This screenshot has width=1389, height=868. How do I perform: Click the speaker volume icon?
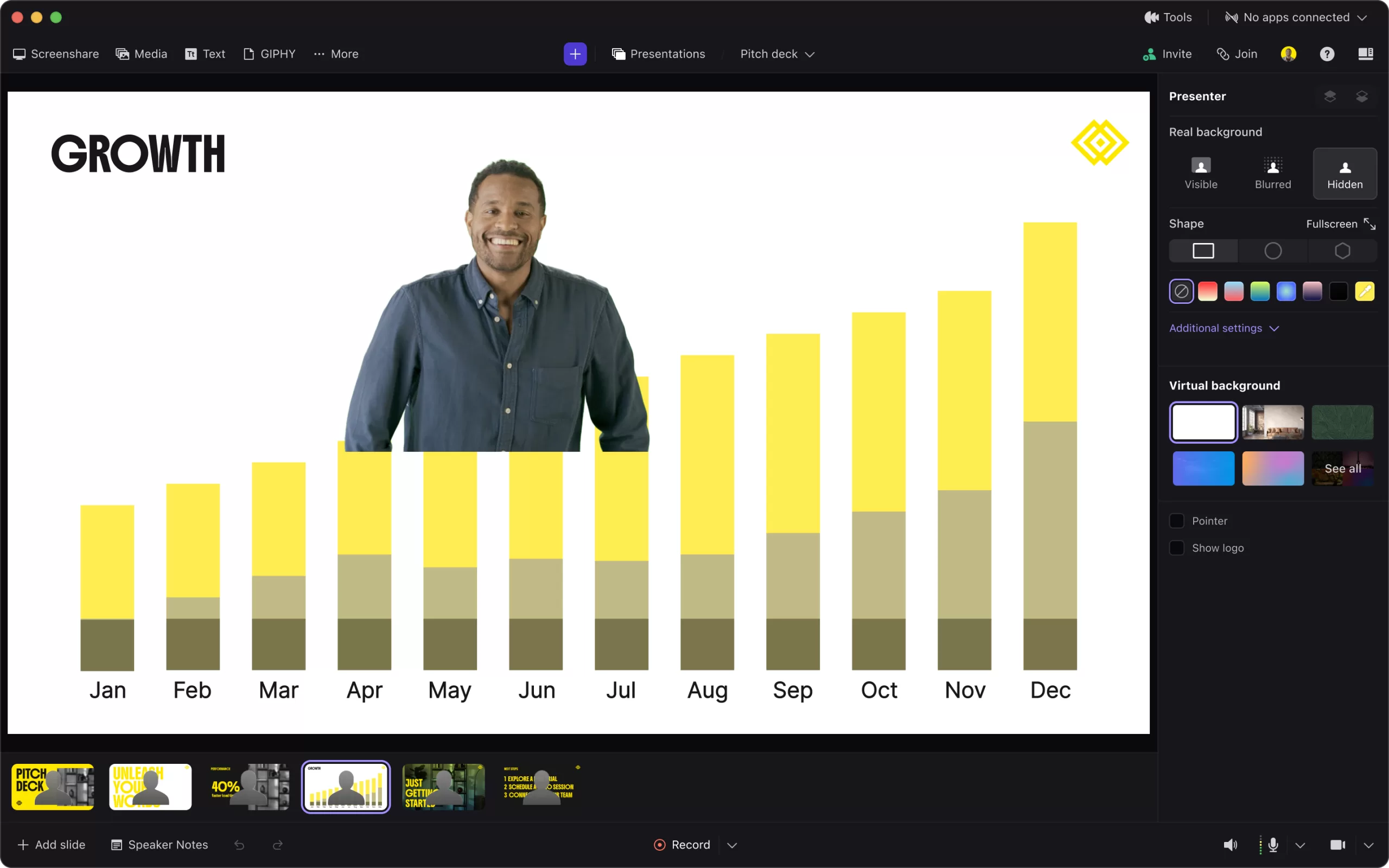point(1229,845)
